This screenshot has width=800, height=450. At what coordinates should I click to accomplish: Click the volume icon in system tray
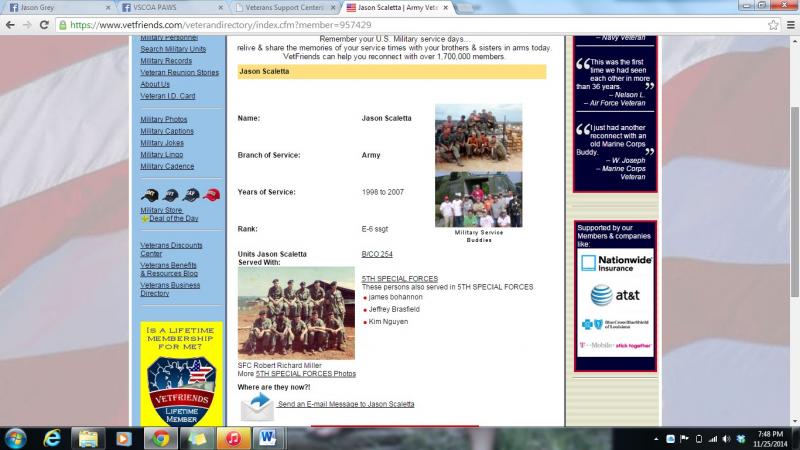click(726, 439)
